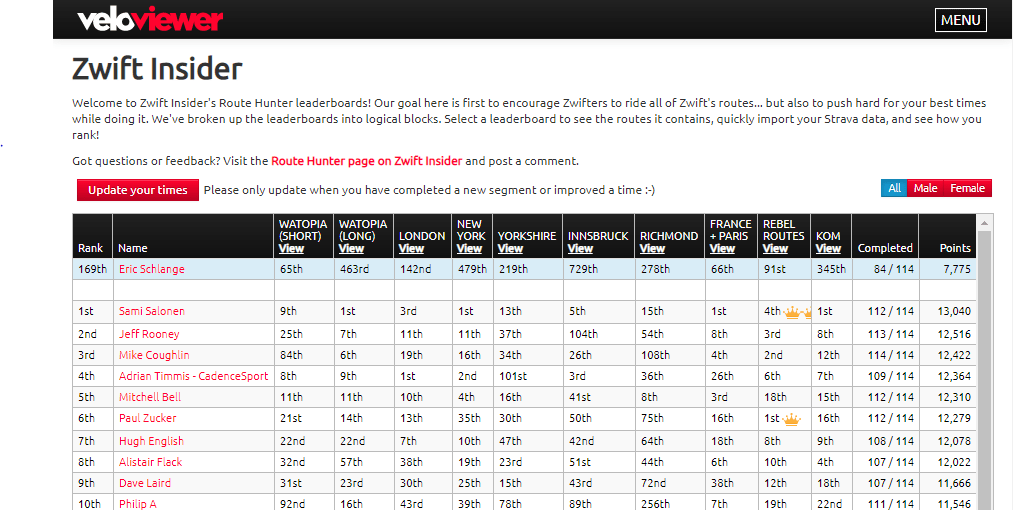Viewport: 1013px width, 510px height.
Task: Open Hugh English's profile
Action: point(151,441)
